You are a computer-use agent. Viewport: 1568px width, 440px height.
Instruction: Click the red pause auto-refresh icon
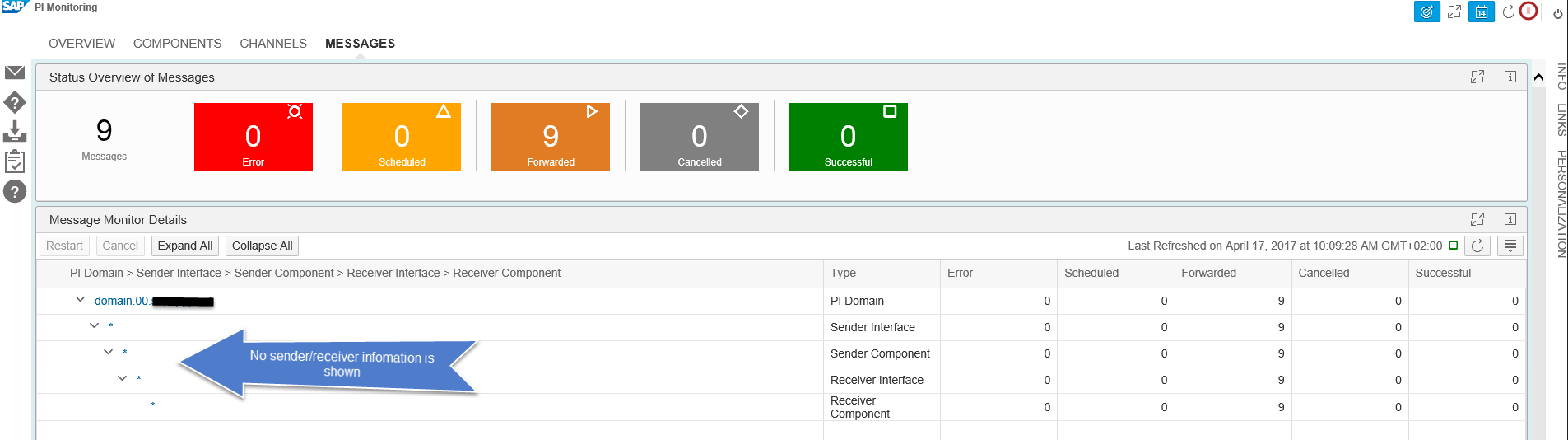pos(1528,12)
